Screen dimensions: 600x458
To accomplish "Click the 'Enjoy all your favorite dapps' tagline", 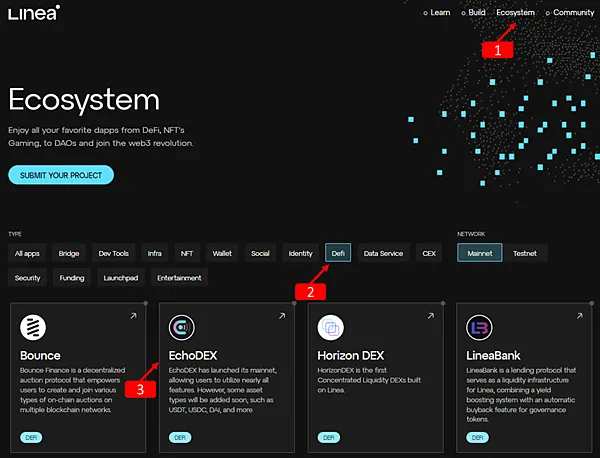I will point(101,137).
